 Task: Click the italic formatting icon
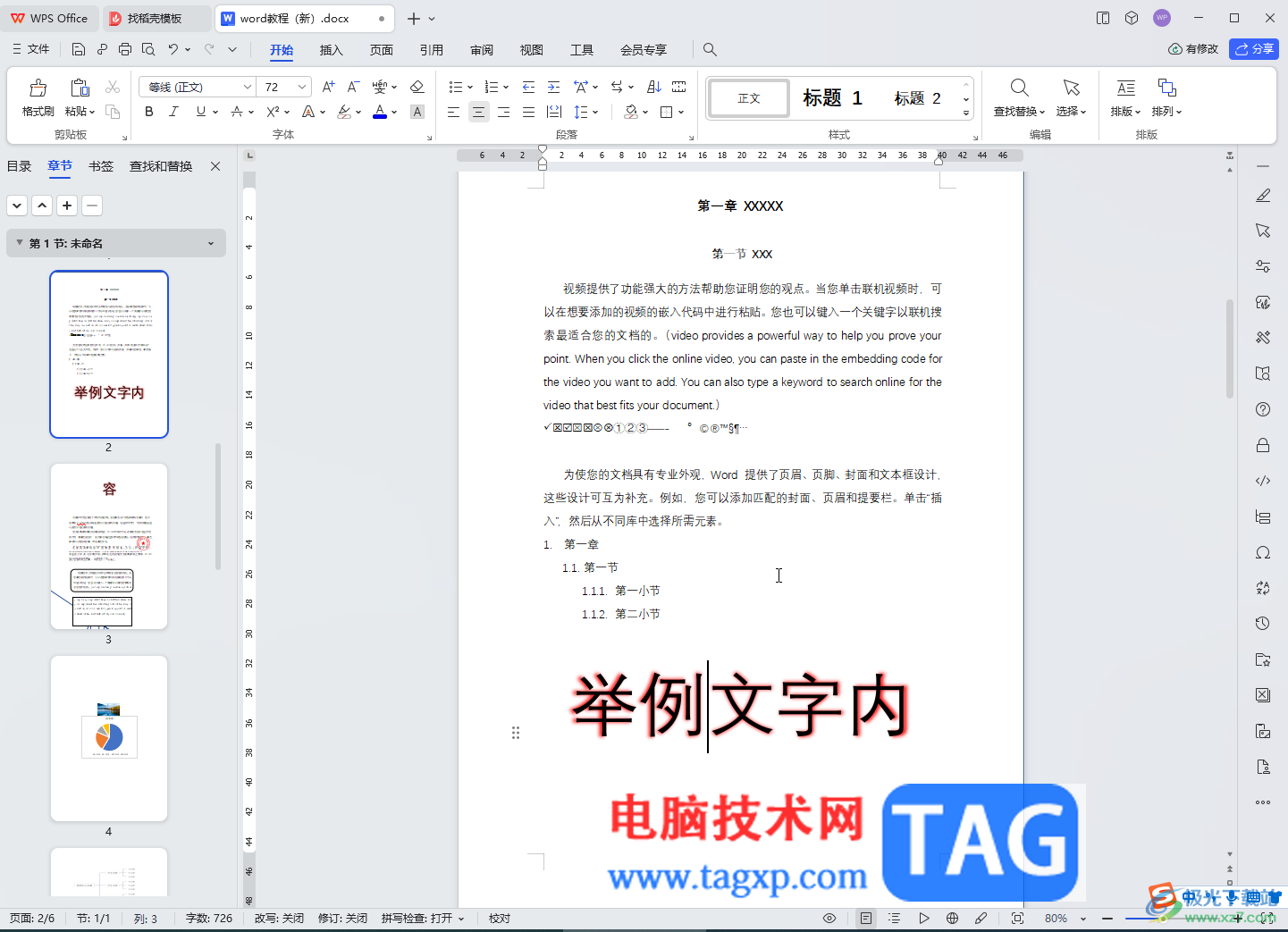[x=173, y=112]
